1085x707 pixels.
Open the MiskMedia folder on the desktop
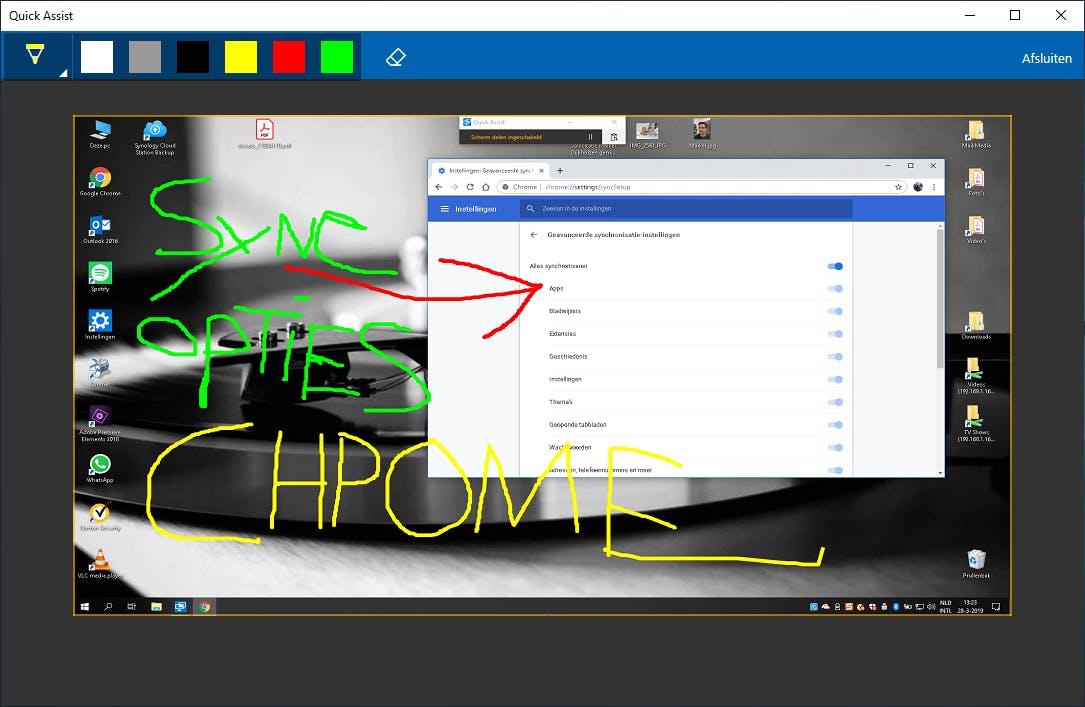[x=976, y=134]
